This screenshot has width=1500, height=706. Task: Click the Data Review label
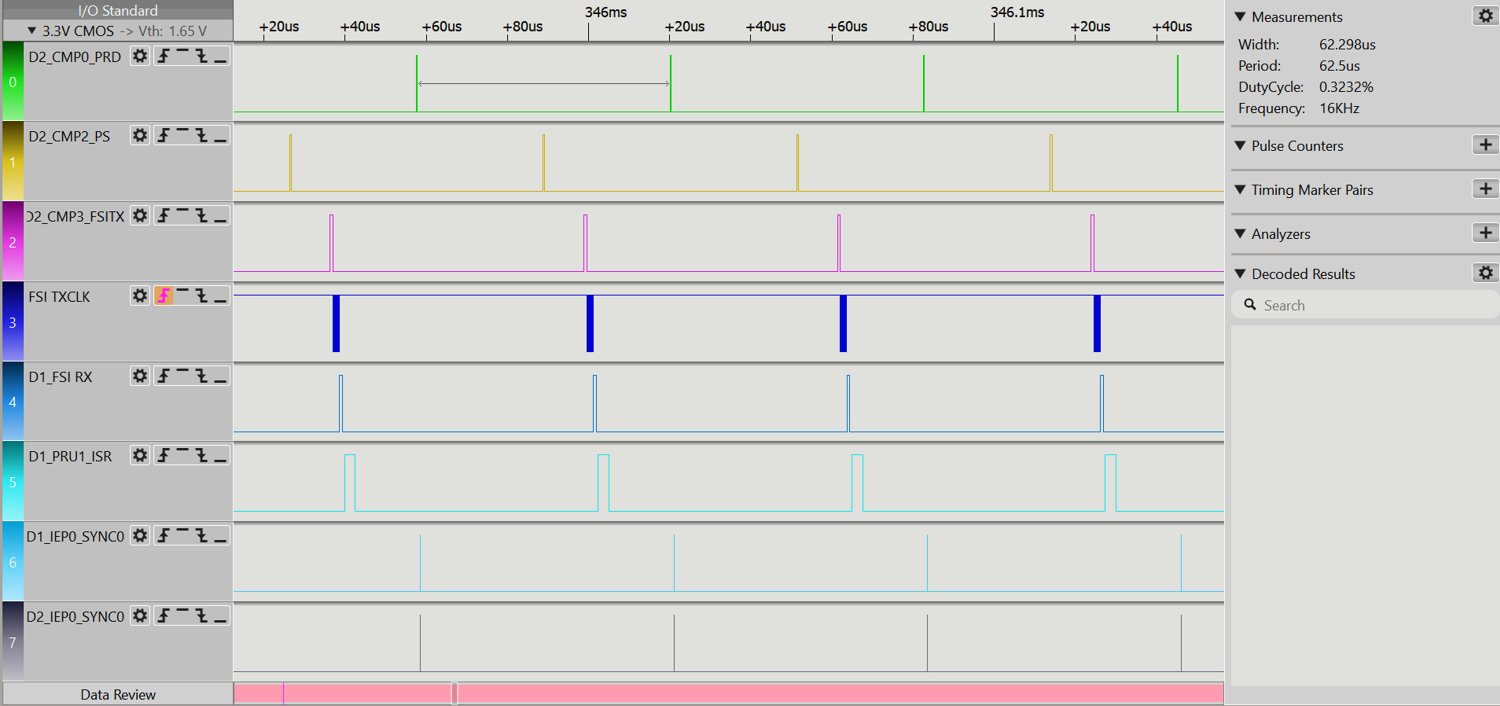pyautogui.click(x=118, y=694)
